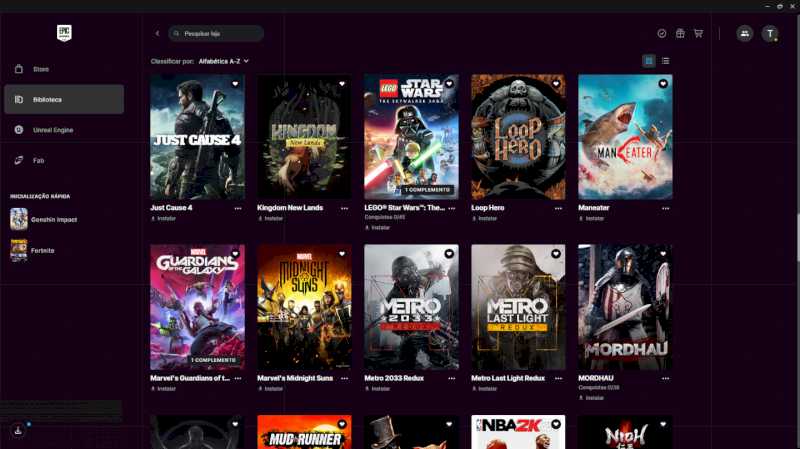The image size is (800, 449).
Task: Open the gift box icon
Action: click(680, 33)
